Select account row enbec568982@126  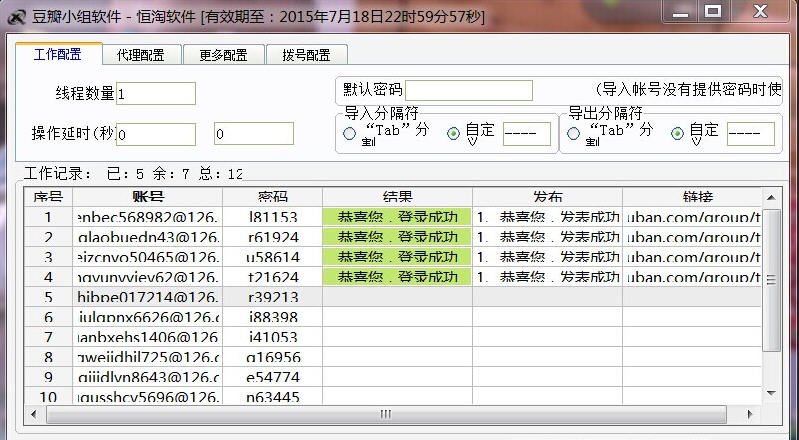(x=148, y=217)
